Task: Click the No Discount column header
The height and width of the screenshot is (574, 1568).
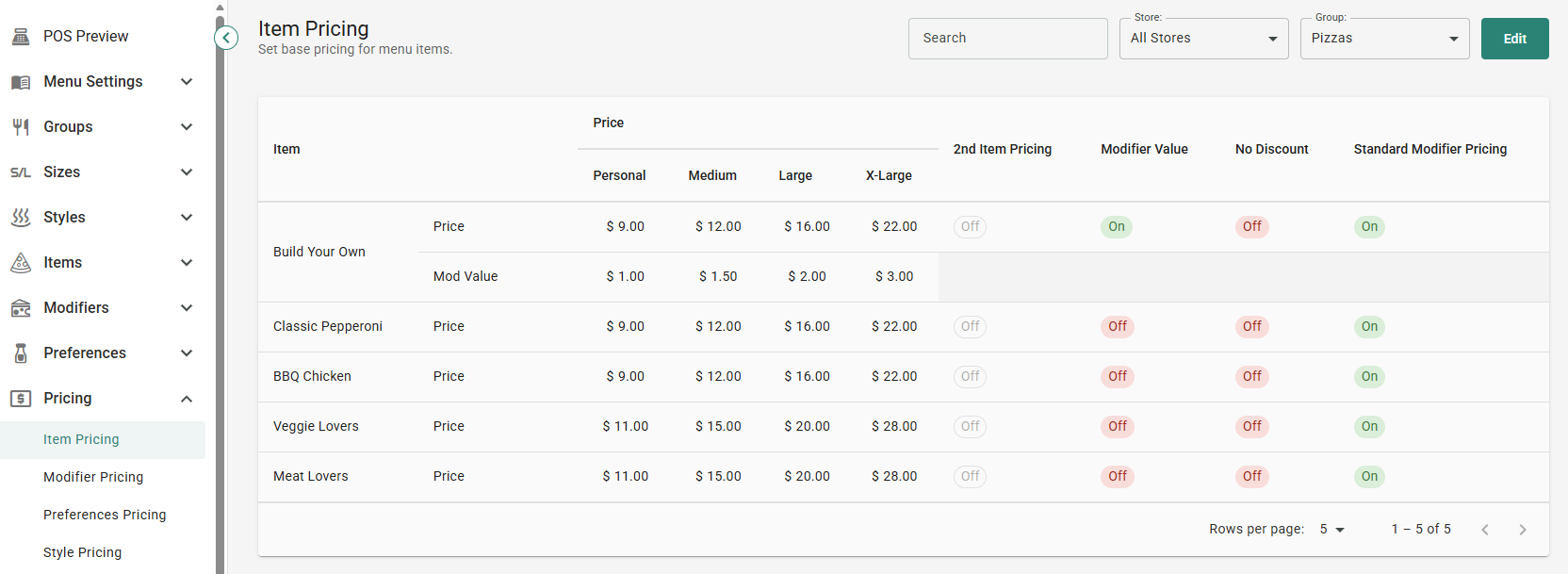Action: [x=1272, y=149]
